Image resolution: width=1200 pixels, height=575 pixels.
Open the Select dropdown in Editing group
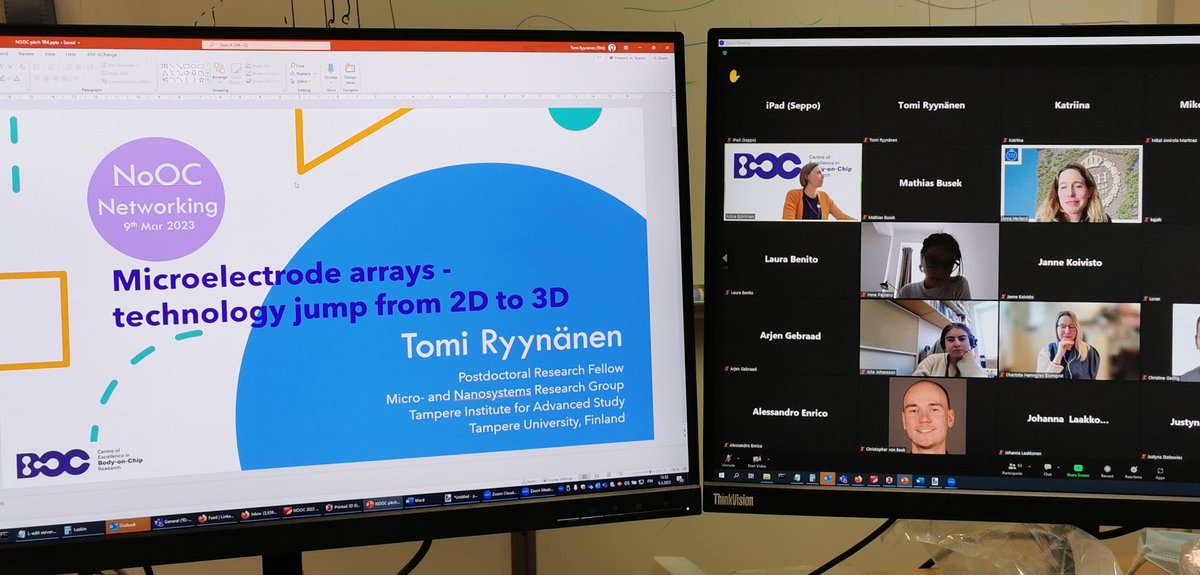(299, 79)
